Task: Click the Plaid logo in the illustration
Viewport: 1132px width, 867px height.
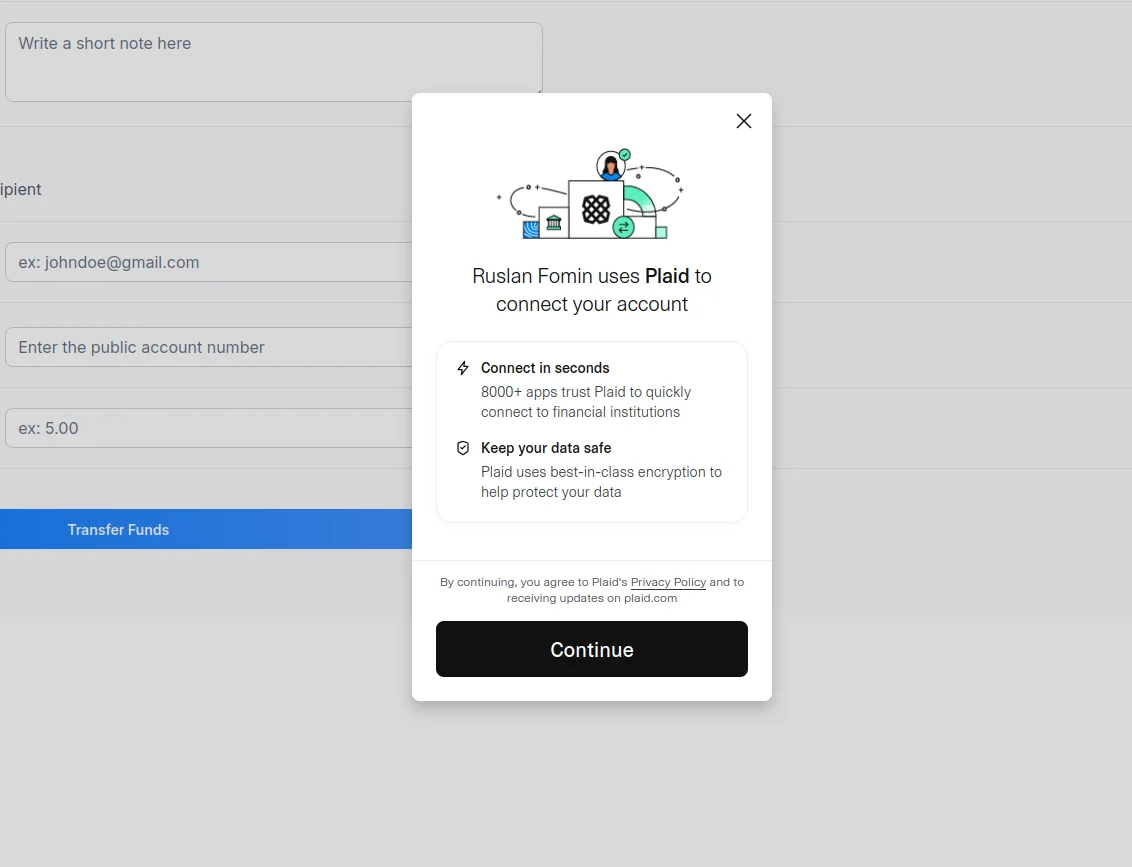Action: 596,209
